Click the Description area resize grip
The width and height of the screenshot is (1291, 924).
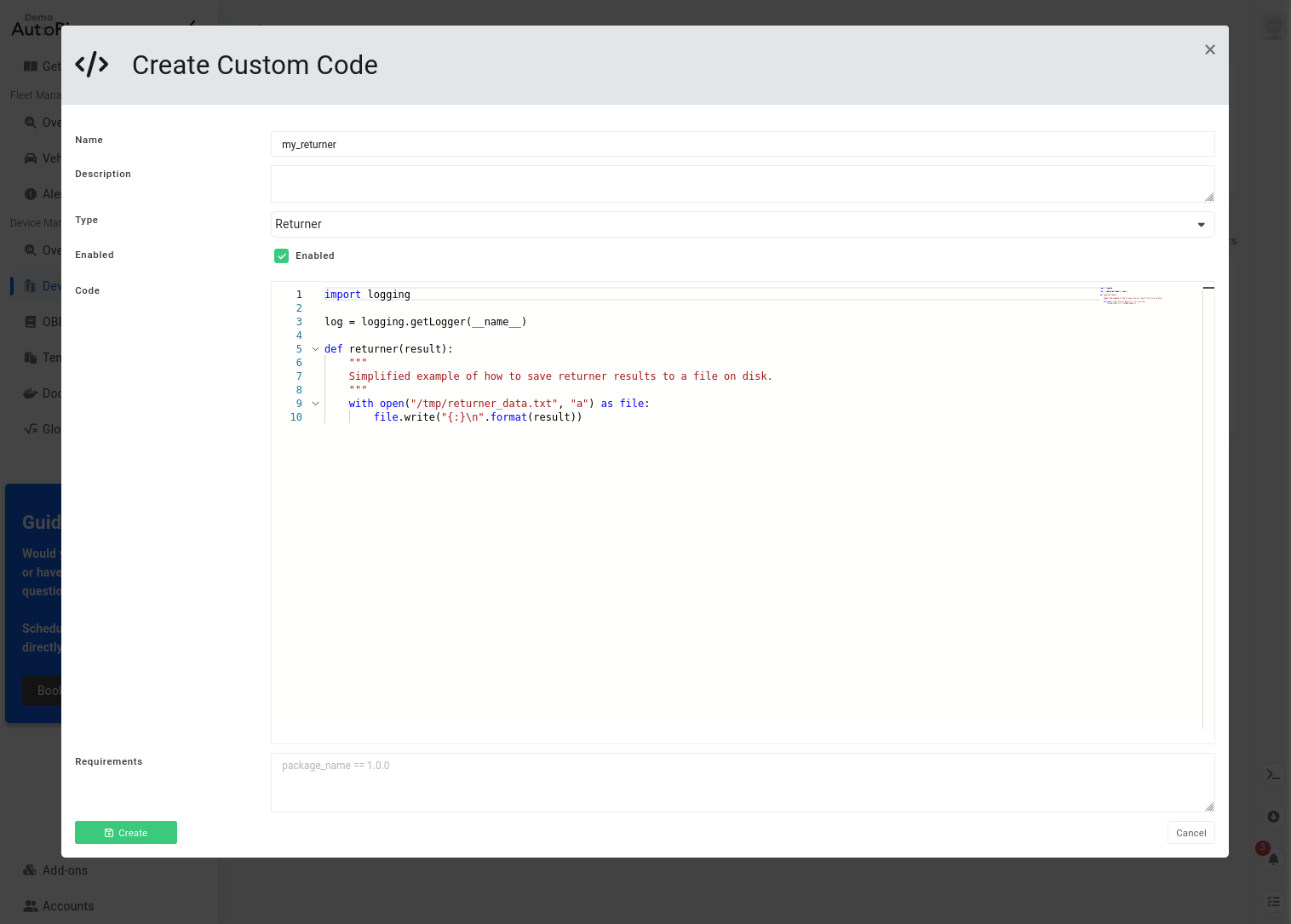click(x=1208, y=197)
